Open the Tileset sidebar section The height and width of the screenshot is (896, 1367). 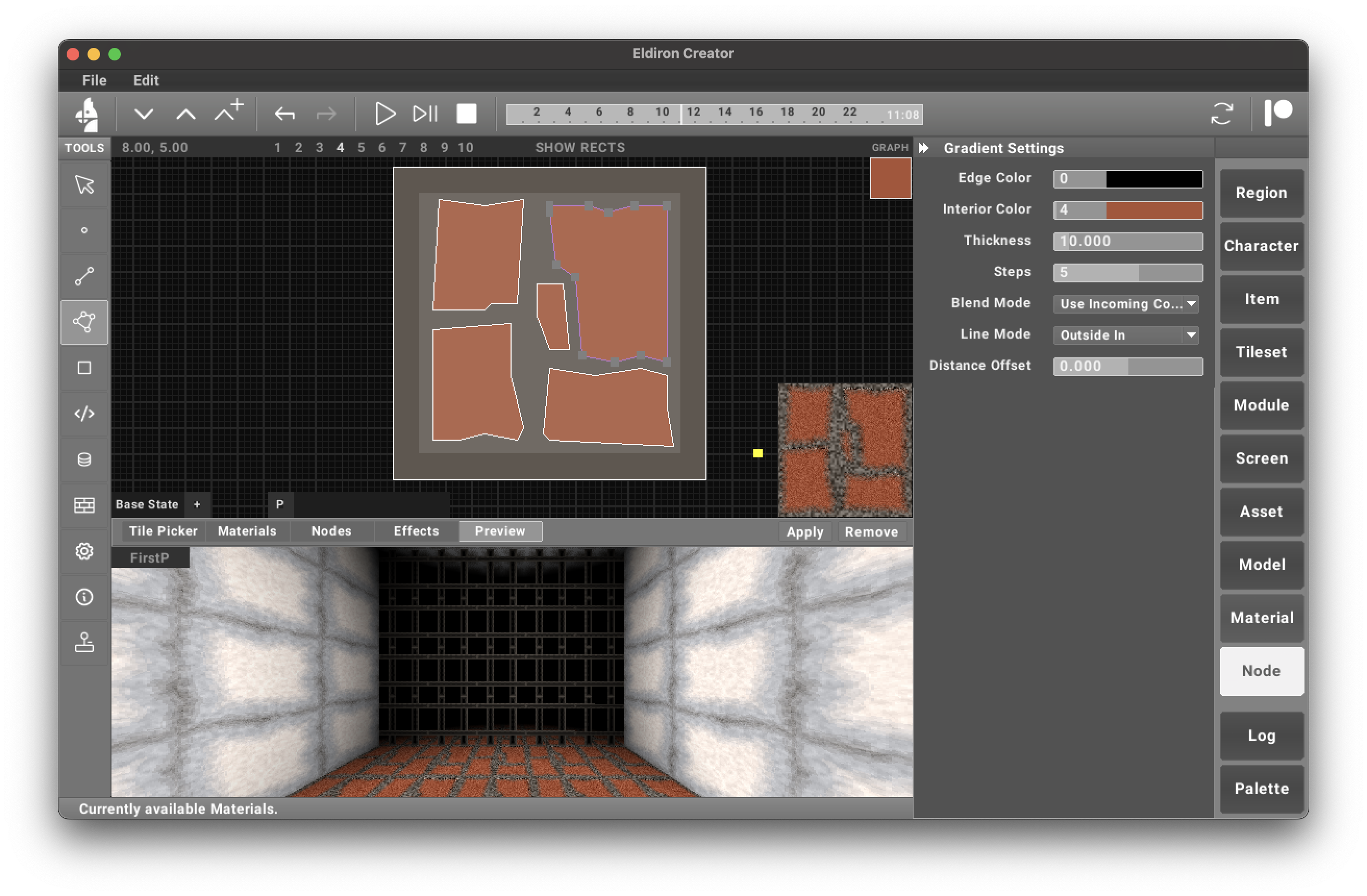click(1261, 352)
